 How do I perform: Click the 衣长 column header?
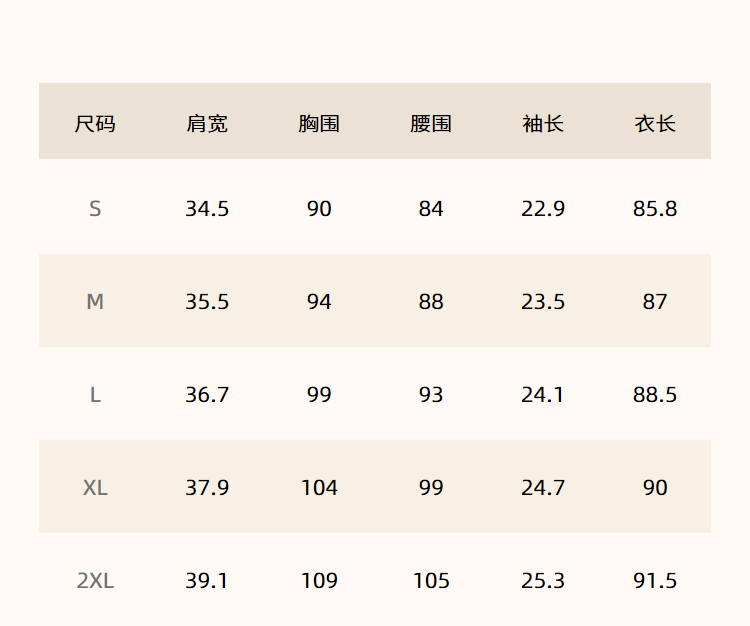tap(655, 124)
